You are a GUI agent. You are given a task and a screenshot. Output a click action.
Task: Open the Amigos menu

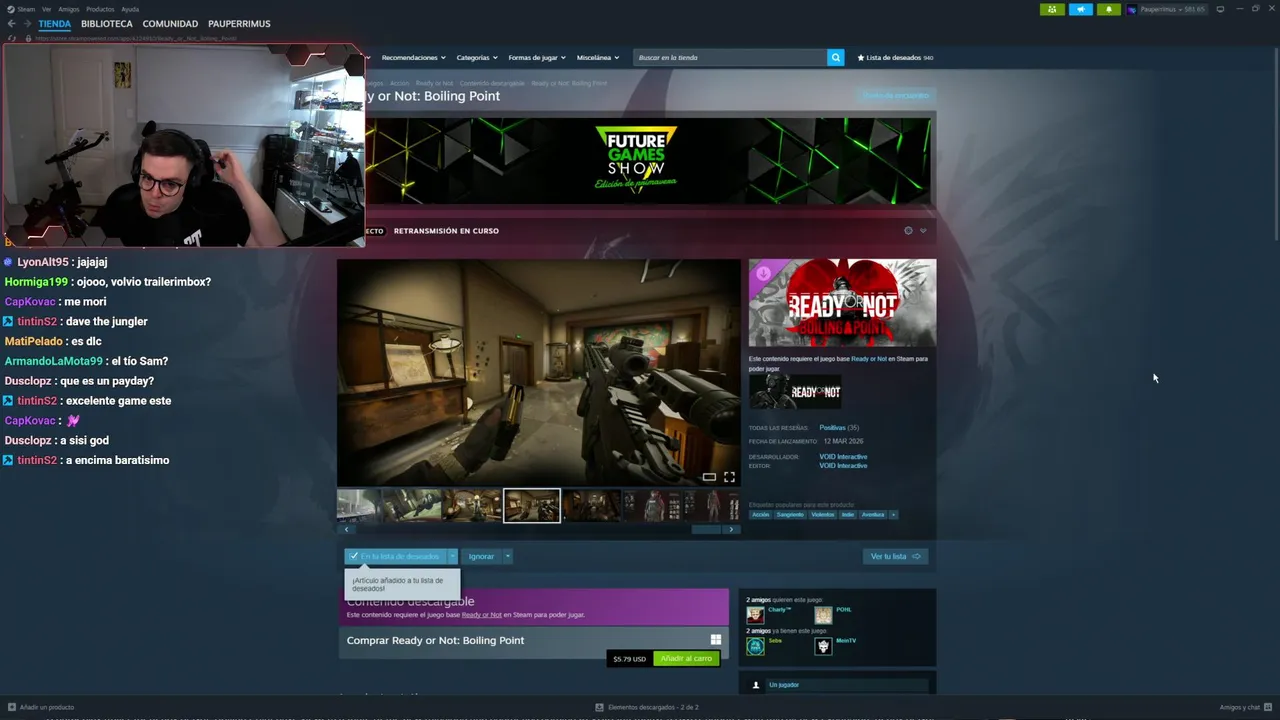click(69, 9)
